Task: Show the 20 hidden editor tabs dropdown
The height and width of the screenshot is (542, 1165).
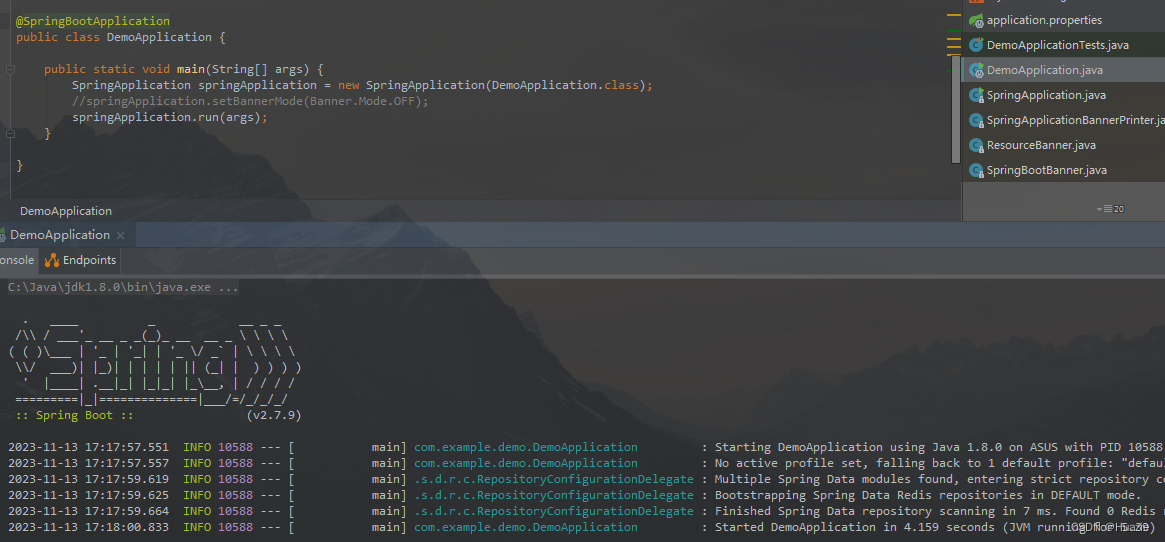Action: pos(1110,209)
